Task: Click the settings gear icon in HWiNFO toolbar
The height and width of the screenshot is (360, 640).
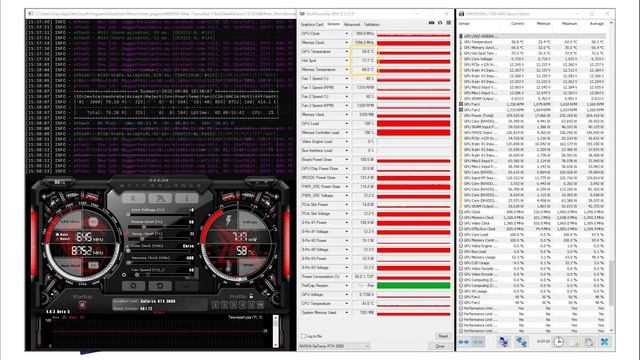Action: coord(589,342)
